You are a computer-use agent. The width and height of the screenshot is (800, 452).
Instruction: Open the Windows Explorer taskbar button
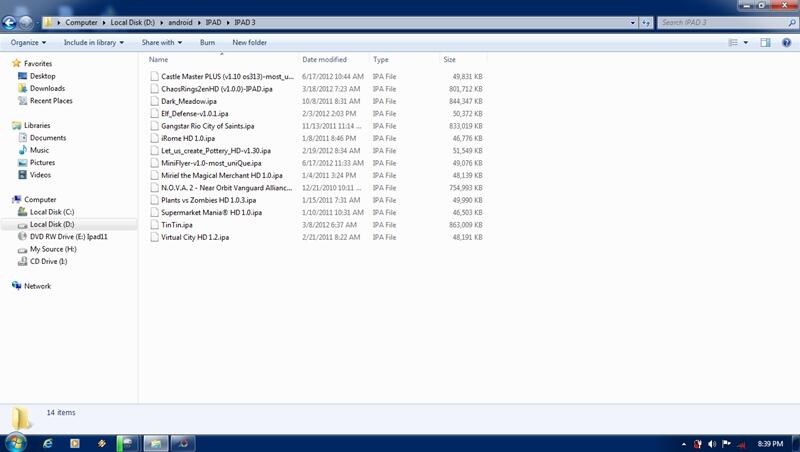156,443
